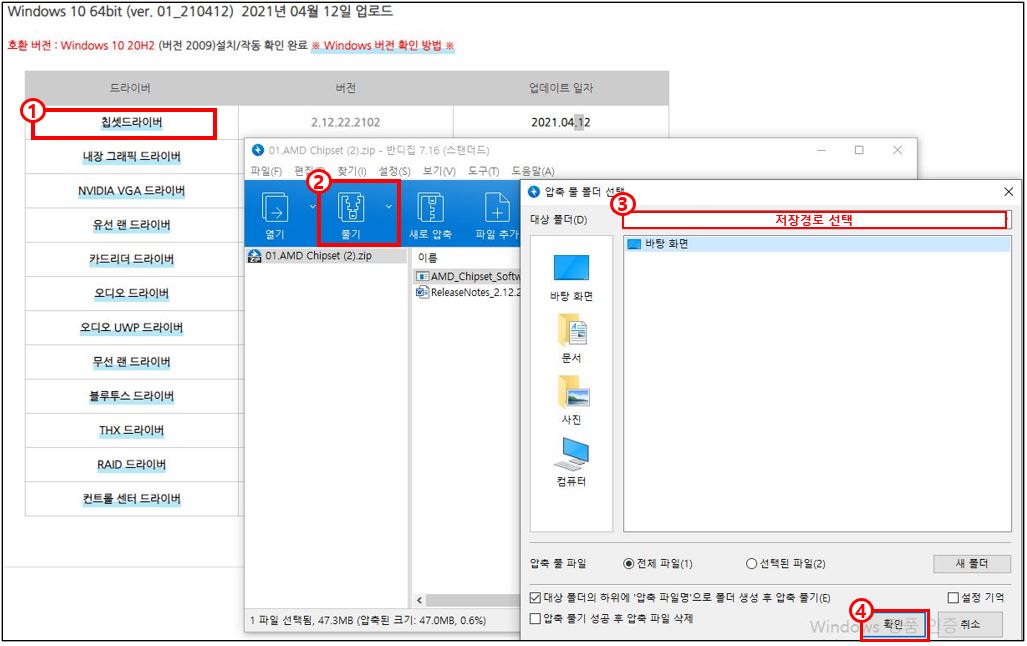Open the 보기(V) menu

coord(439,171)
